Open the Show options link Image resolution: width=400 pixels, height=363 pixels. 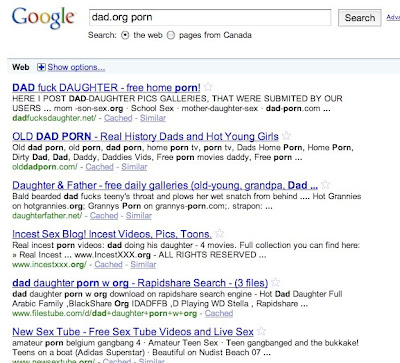point(76,67)
